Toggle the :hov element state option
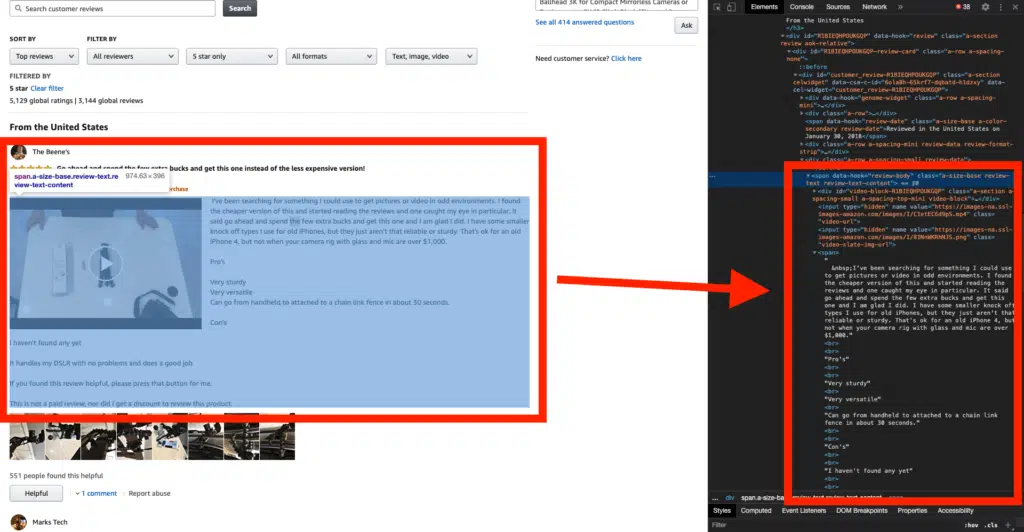 click(971, 525)
